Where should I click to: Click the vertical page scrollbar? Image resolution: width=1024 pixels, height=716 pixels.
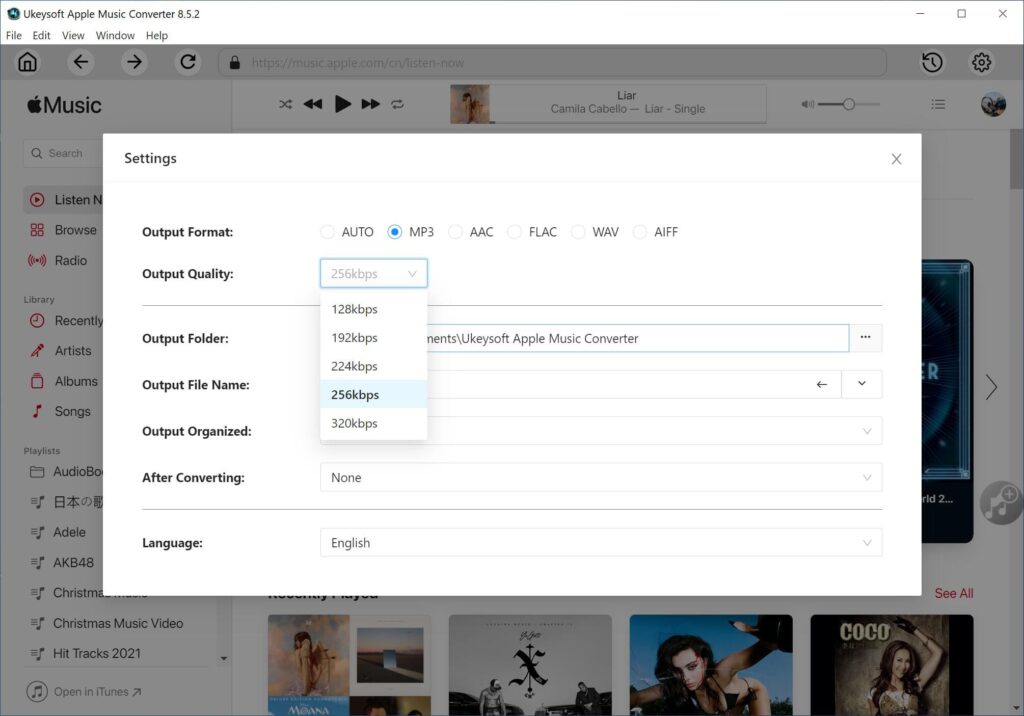pyautogui.click(x=1017, y=157)
